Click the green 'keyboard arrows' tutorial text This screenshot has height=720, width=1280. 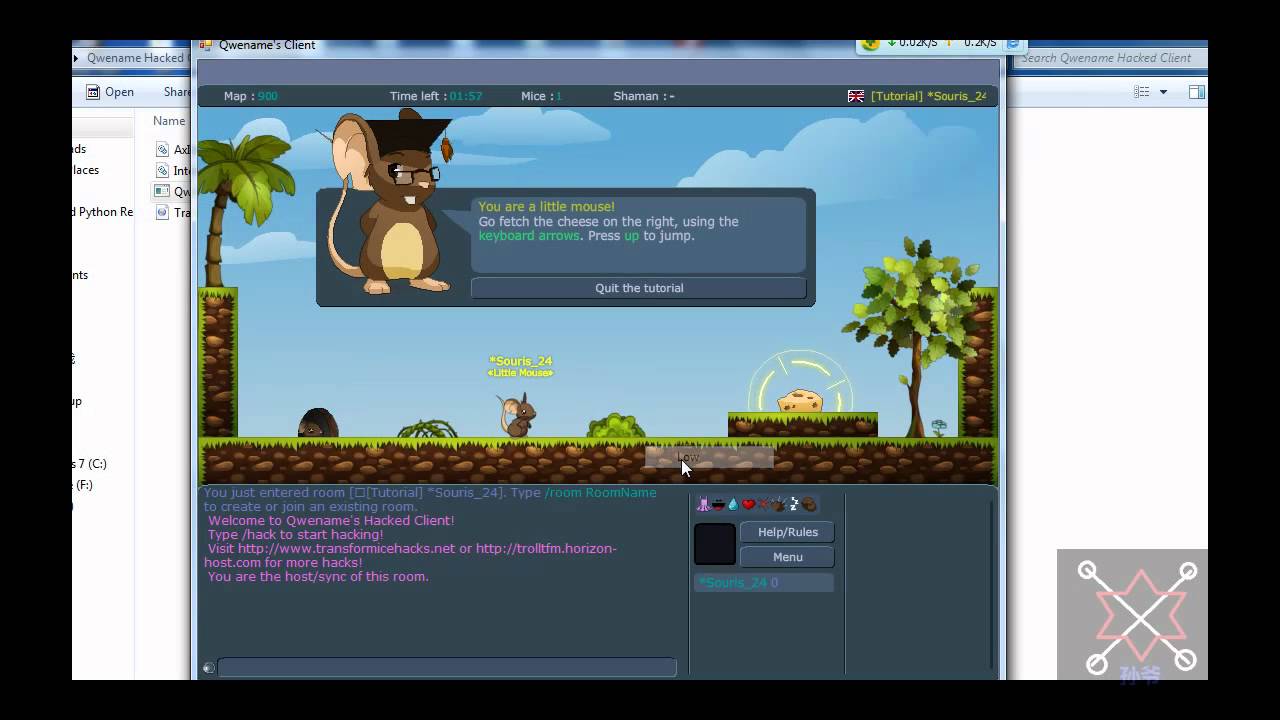tap(528, 236)
